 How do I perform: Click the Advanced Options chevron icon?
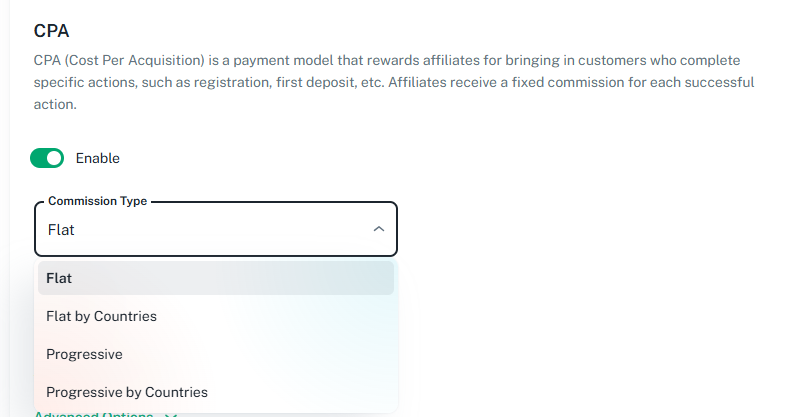170,414
